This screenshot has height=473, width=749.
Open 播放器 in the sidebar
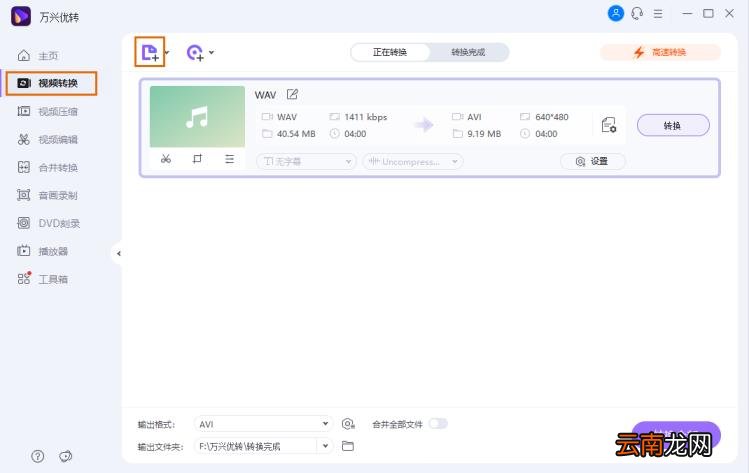click(43, 251)
